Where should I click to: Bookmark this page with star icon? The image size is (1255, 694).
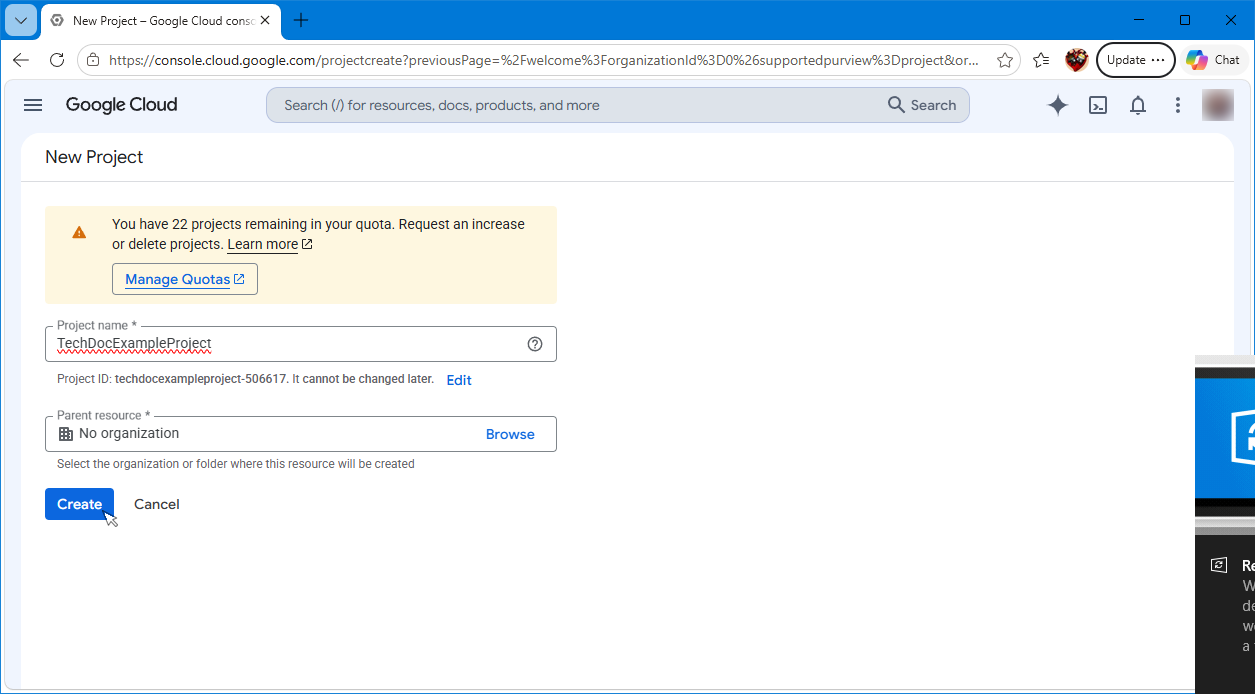1005,60
